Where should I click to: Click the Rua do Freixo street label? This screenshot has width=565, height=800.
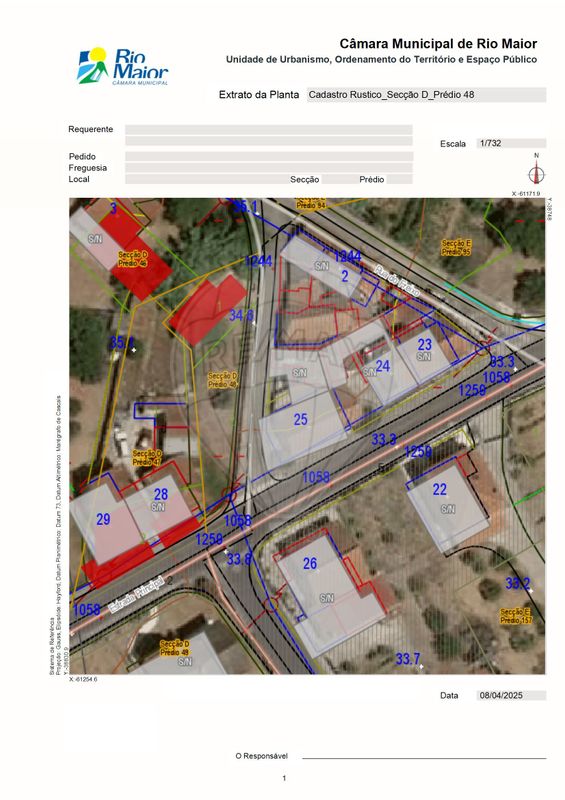tap(397, 281)
